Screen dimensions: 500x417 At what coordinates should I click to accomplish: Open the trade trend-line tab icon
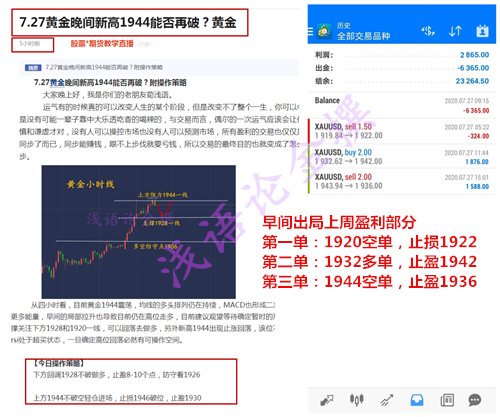tap(387, 400)
